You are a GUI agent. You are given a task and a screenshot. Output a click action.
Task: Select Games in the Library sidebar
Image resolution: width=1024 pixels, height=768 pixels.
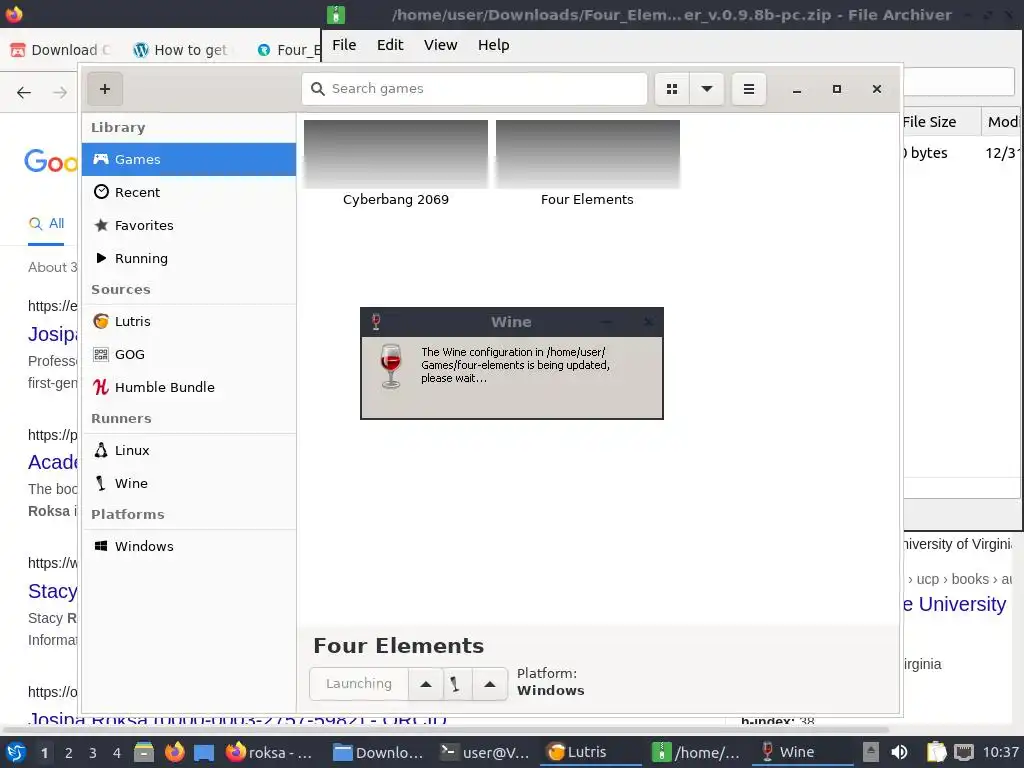[189, 159]
